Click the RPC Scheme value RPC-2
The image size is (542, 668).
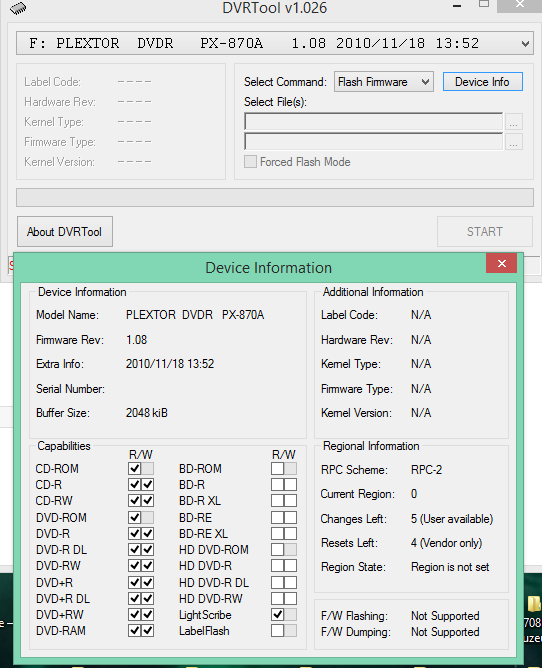pos(427,470)
